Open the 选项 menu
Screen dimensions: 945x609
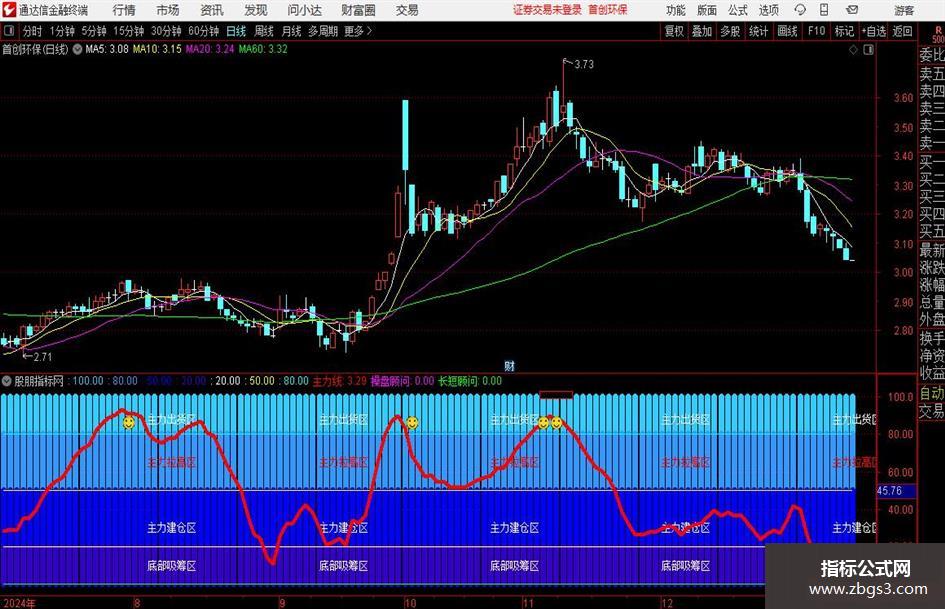(x=768, y=10)
